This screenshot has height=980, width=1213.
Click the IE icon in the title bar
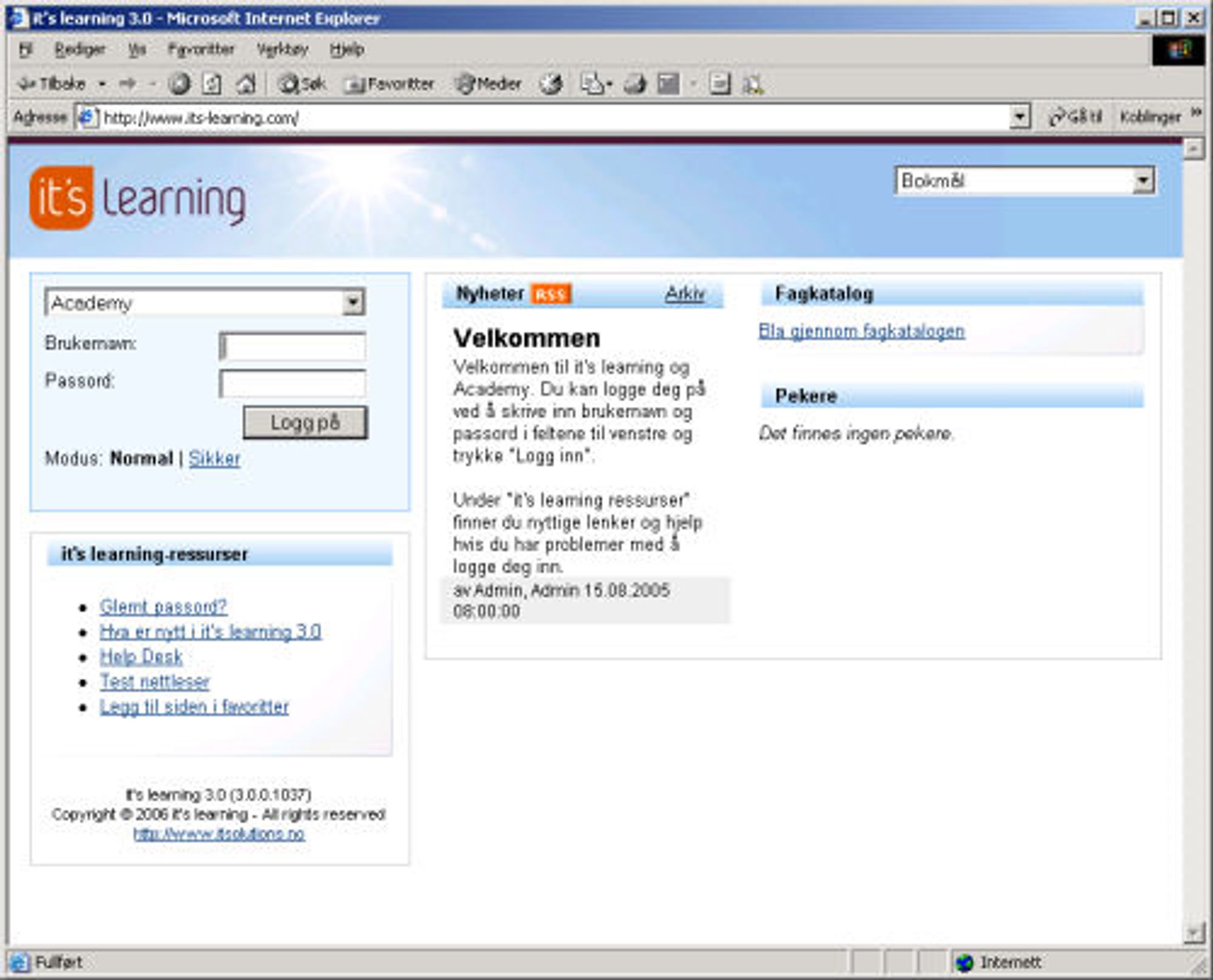coord(19,18)
